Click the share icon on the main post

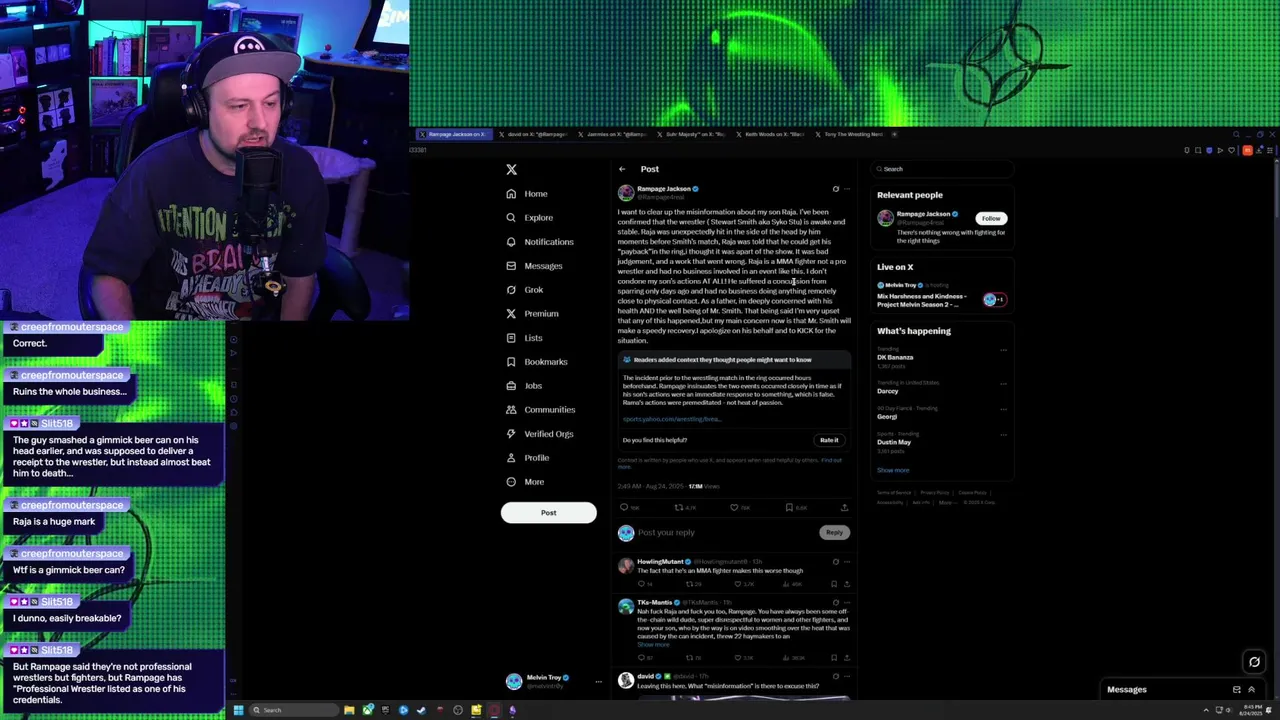tap(845, 507)
